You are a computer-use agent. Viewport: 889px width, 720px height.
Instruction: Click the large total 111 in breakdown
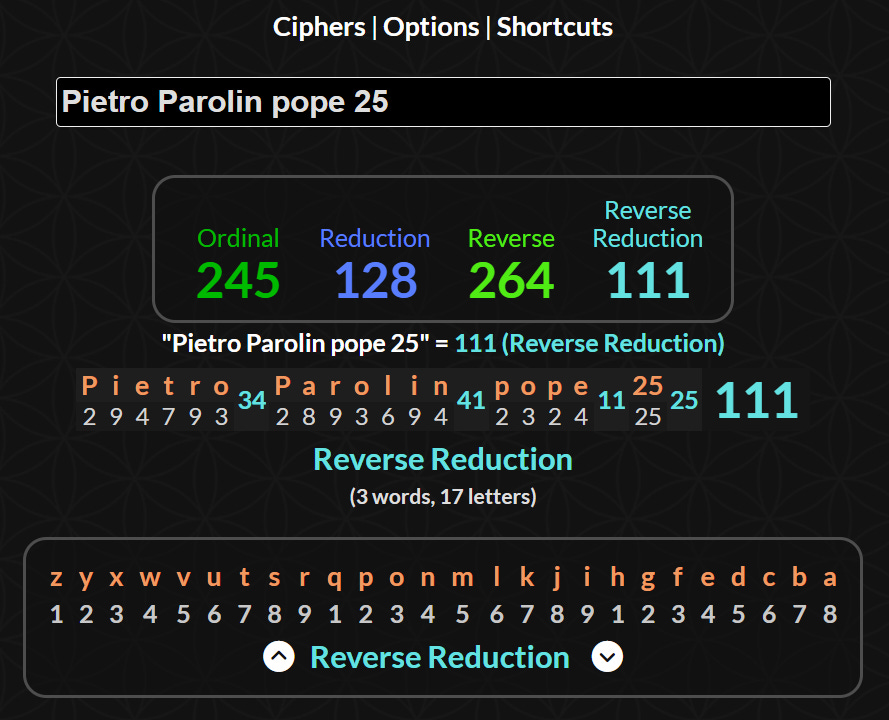[757, 400]
